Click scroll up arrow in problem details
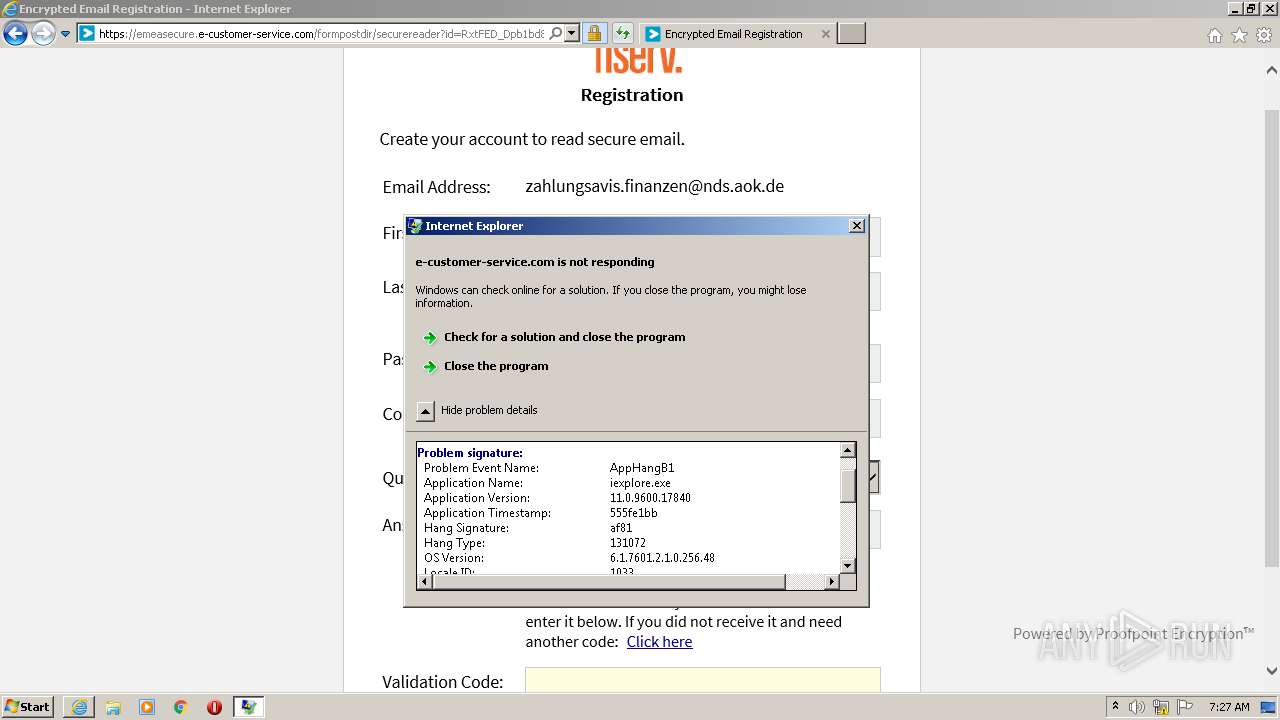The width and height of the screenshot is (1280, 720). tap(848, 451)
